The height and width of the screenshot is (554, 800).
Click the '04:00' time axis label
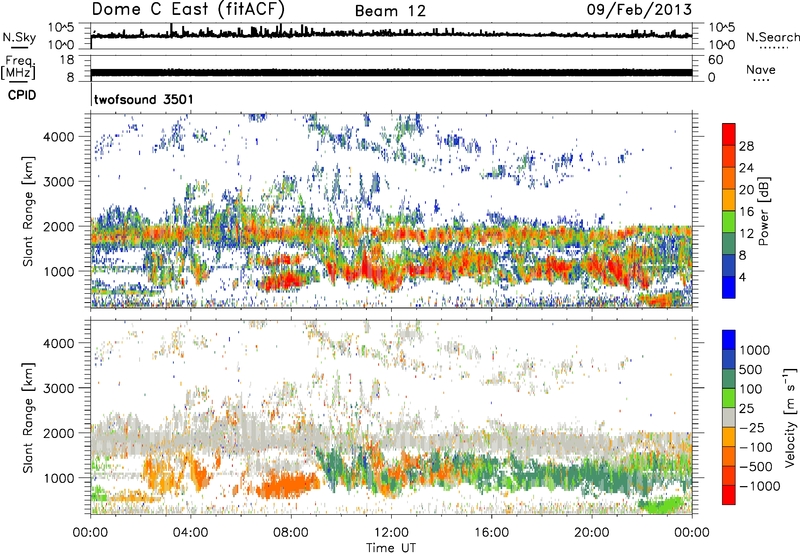191,533
